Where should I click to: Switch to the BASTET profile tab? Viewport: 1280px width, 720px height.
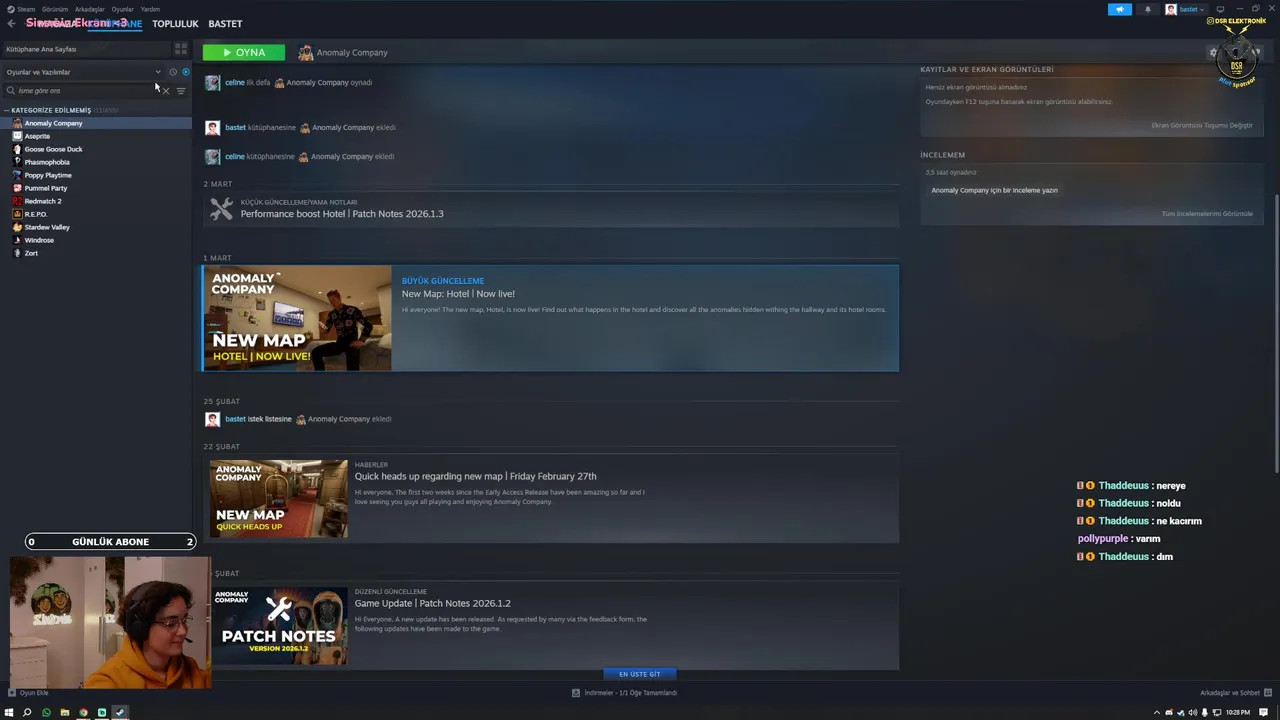click(225, 23)
